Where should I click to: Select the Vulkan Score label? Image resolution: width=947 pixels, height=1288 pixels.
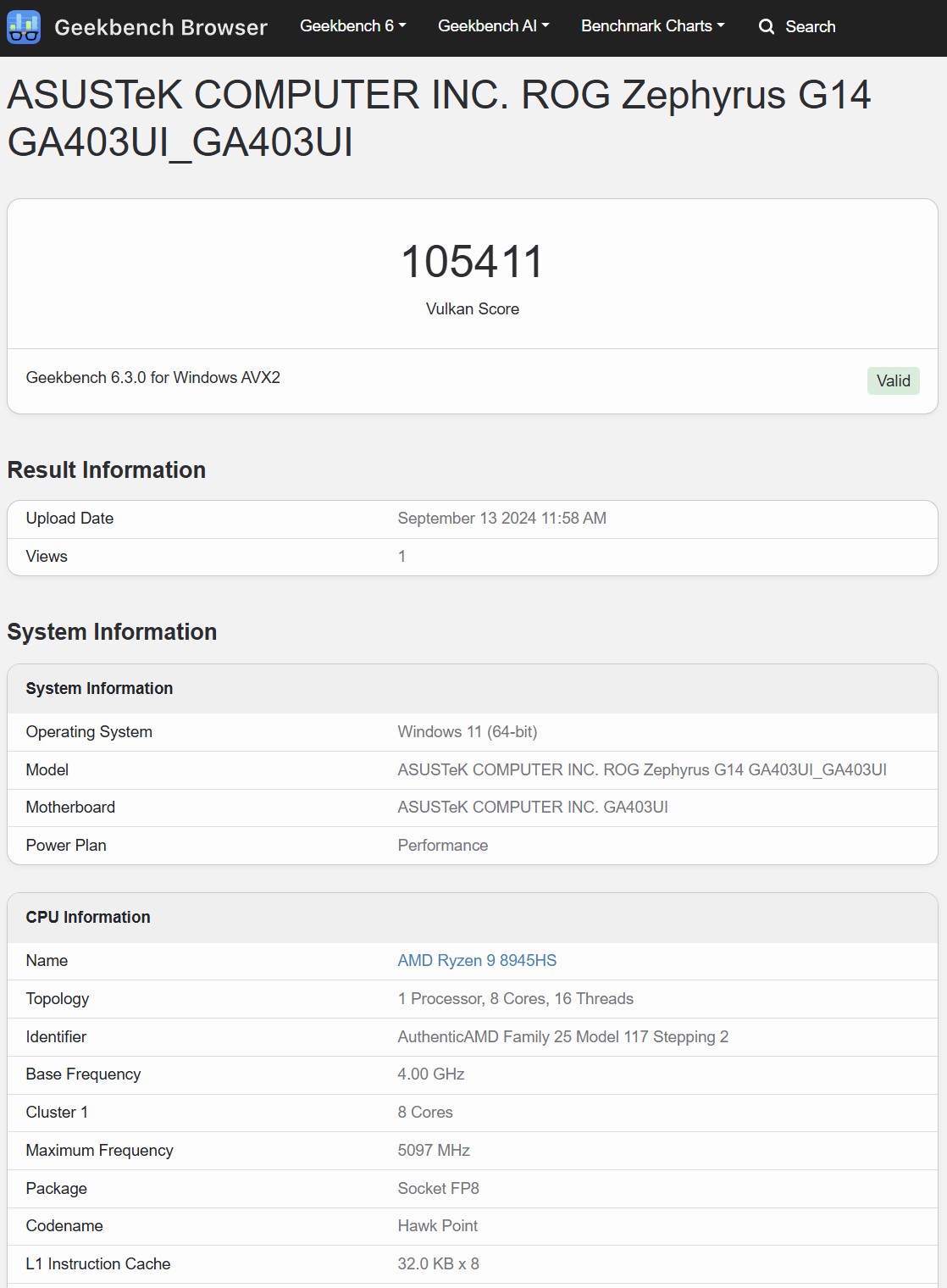point(473,308)
